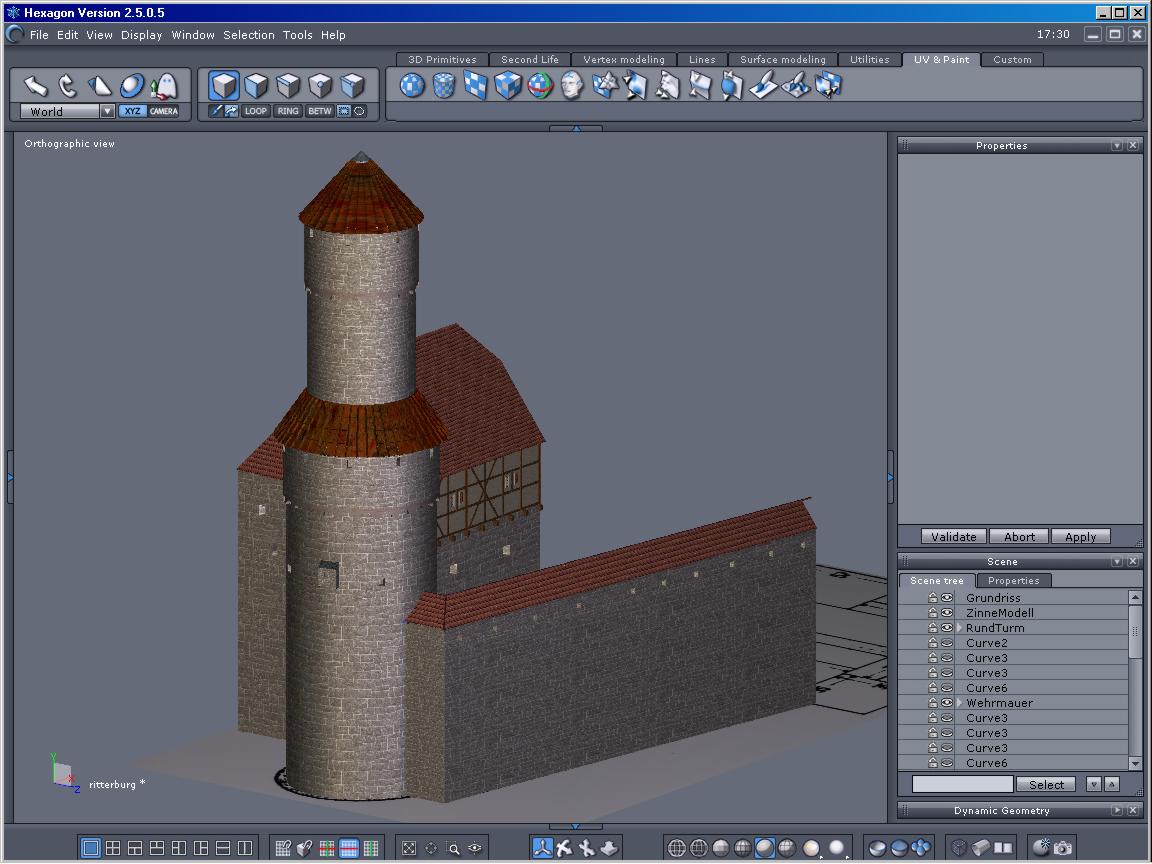The width and height of the screenshot is (1152, 864).
Task: Toggle the lock icon for ZinneModell
Action: (933, 613)
